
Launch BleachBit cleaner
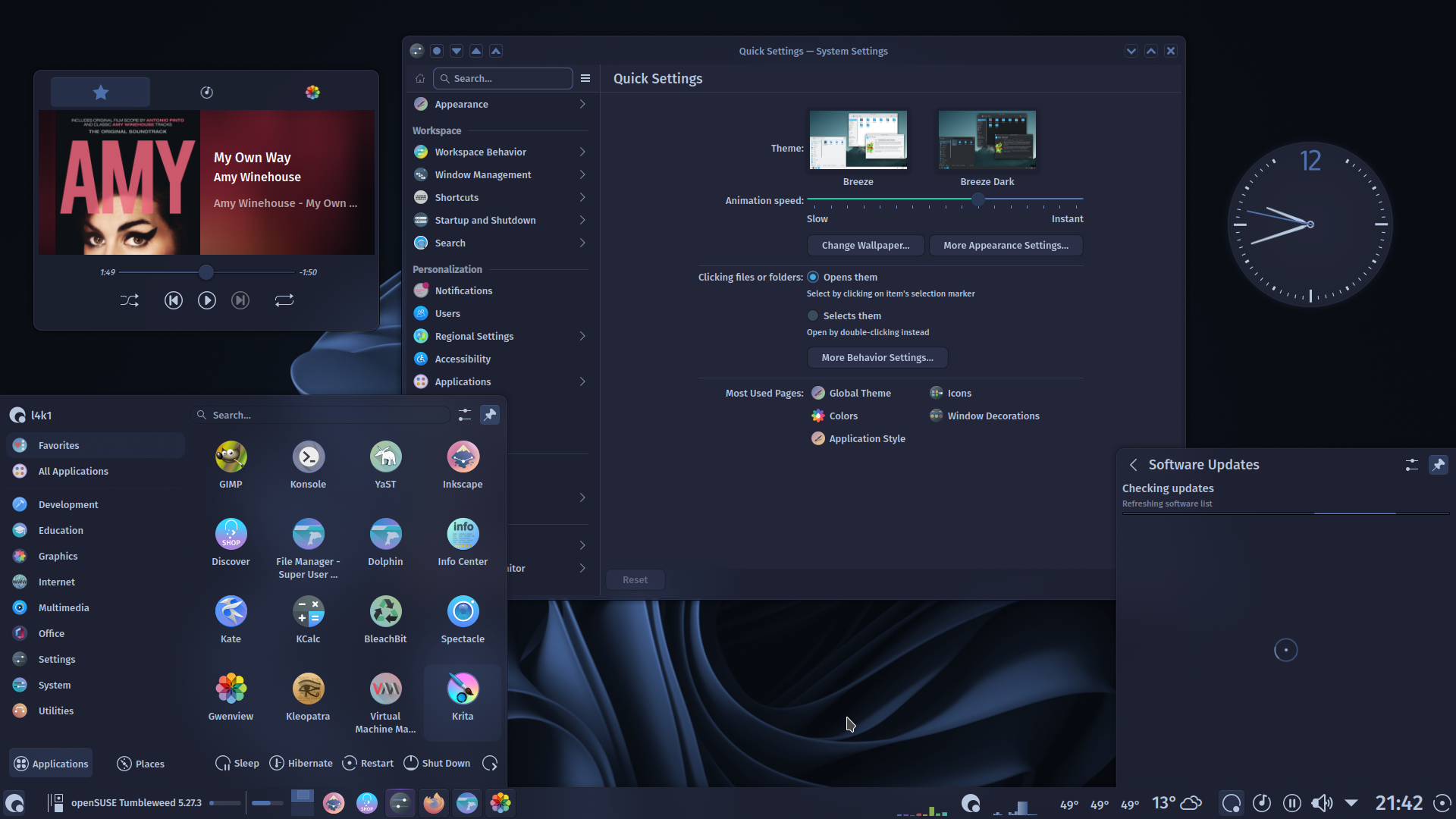(x=385, y=620)
